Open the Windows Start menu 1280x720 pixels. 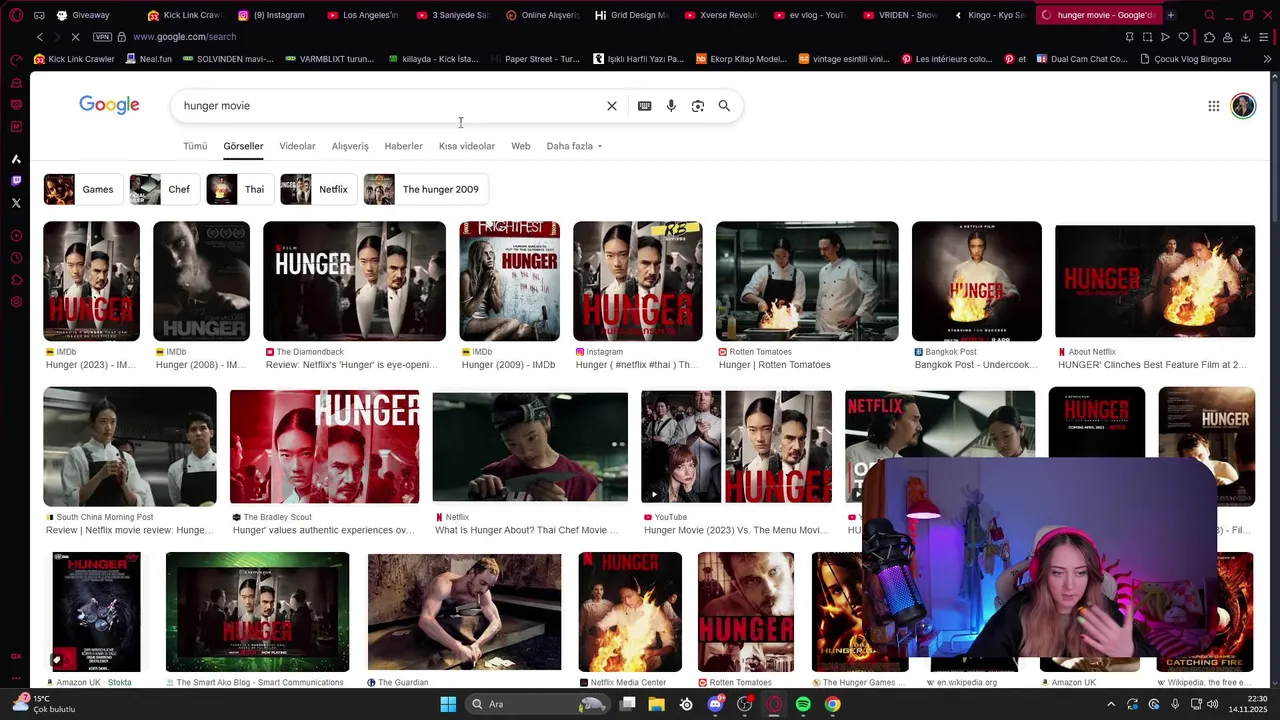pyautogui.click(x=448, y=704)
